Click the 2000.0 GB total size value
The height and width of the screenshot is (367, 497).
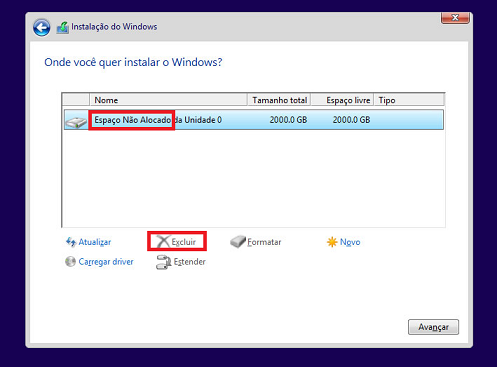pos(288,120)
